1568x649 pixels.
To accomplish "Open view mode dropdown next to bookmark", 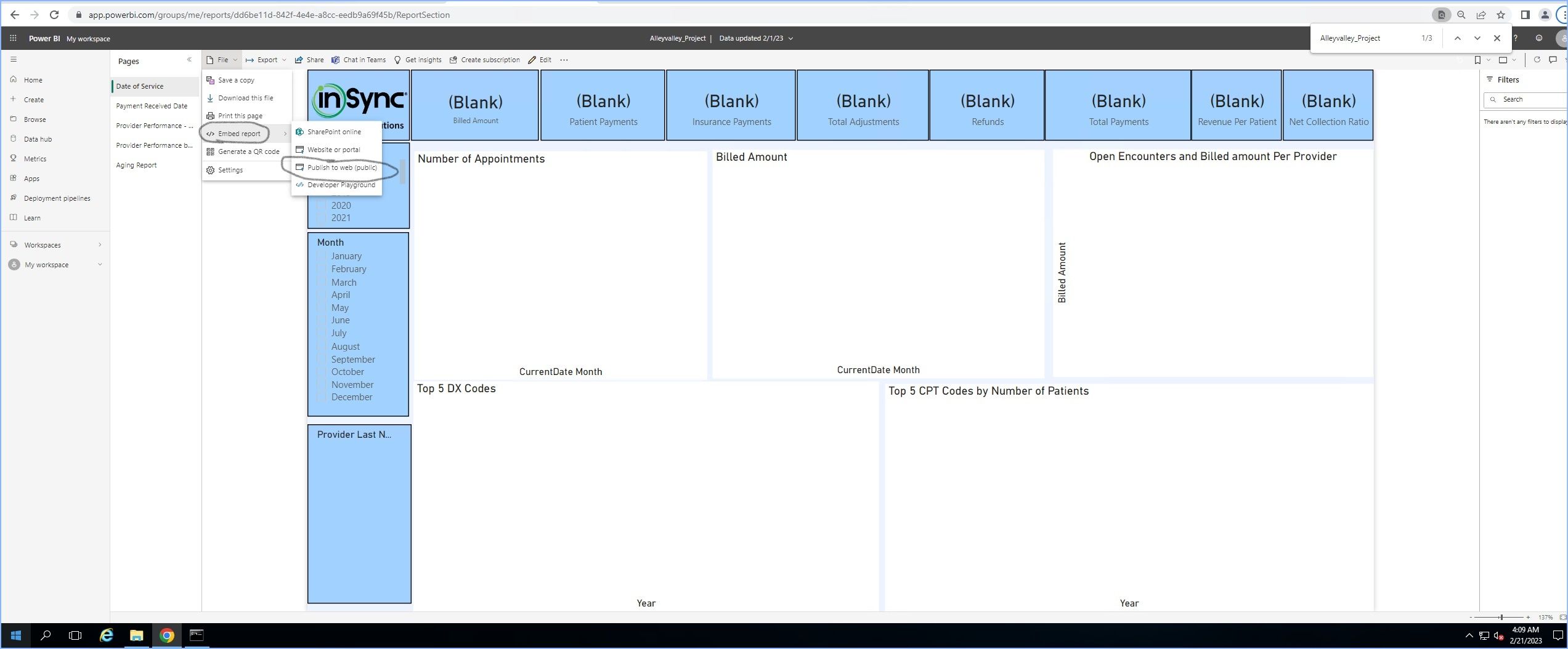I will [x=1507, y=60].
